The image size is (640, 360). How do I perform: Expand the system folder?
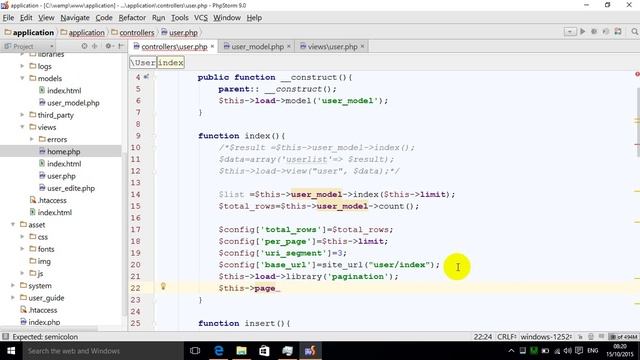click(13, 285)
